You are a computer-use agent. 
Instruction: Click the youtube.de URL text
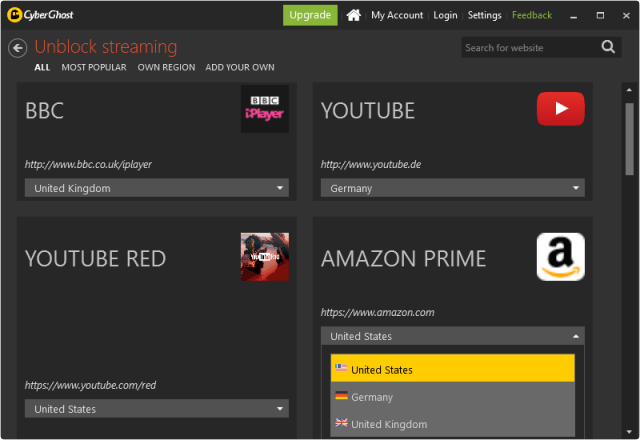pyautogui.click(x=371, y=164)
